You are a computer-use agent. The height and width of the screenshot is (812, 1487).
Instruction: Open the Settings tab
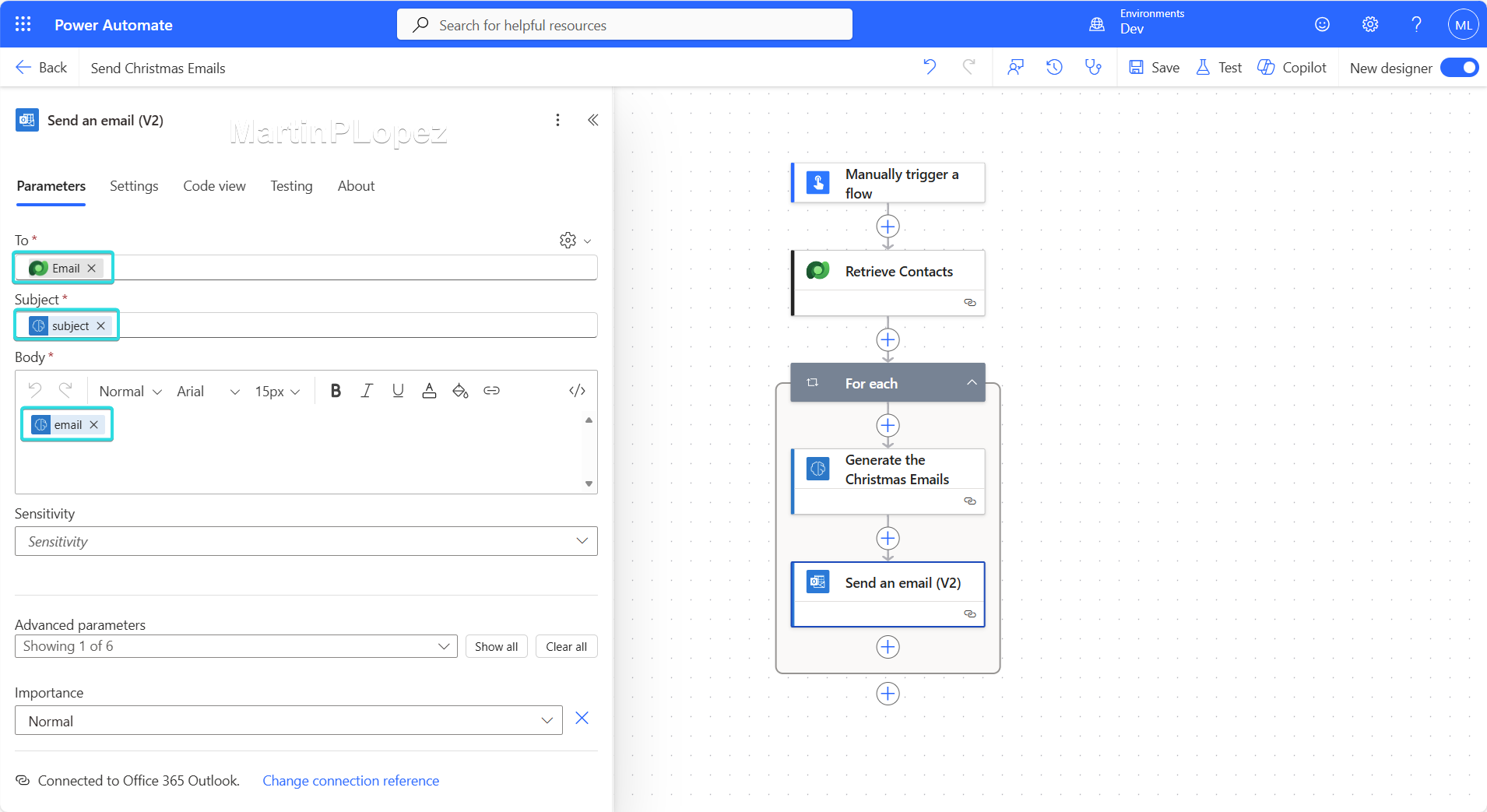[x=134, y=186]
